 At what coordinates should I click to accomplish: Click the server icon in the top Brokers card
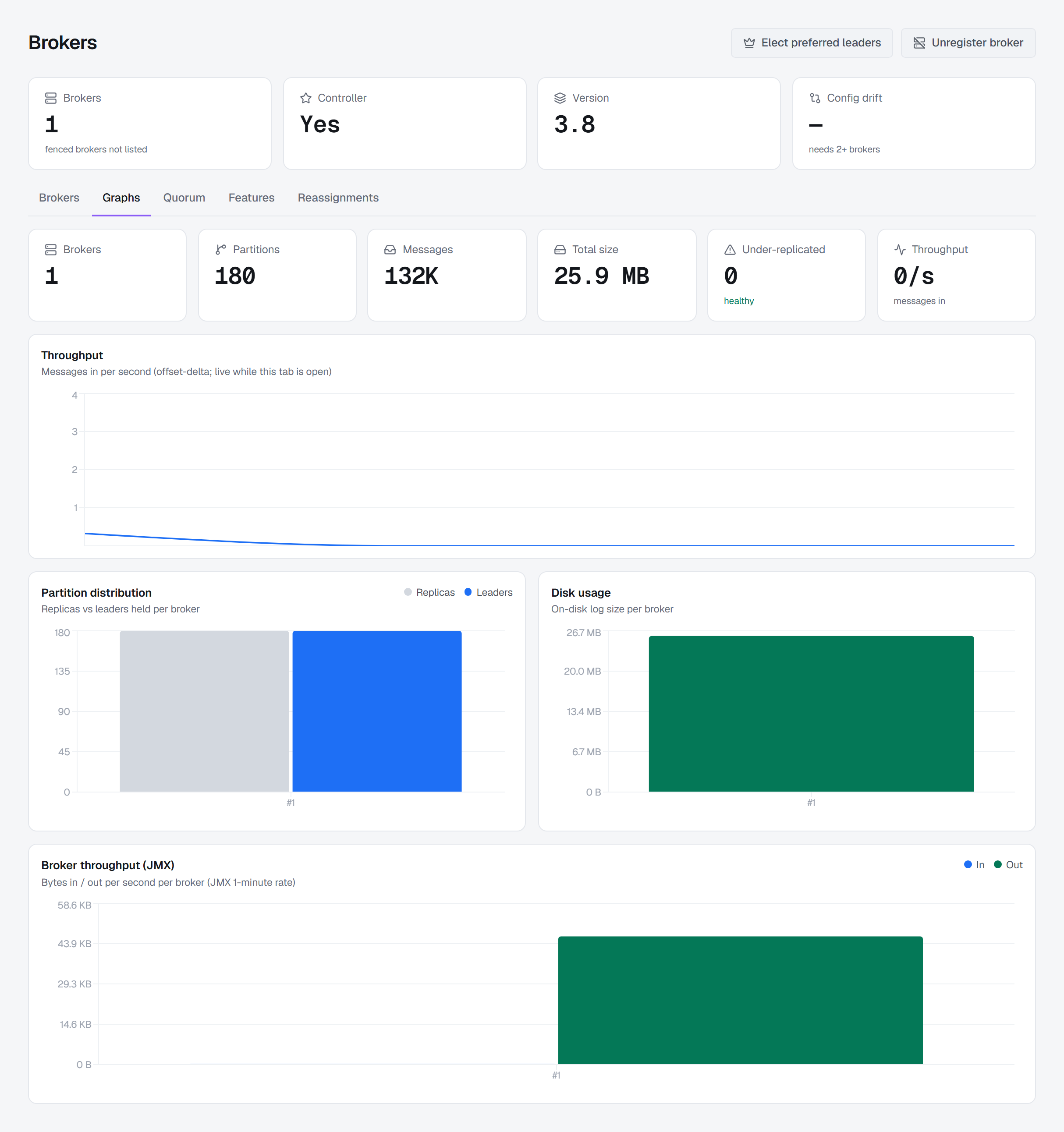51,98
